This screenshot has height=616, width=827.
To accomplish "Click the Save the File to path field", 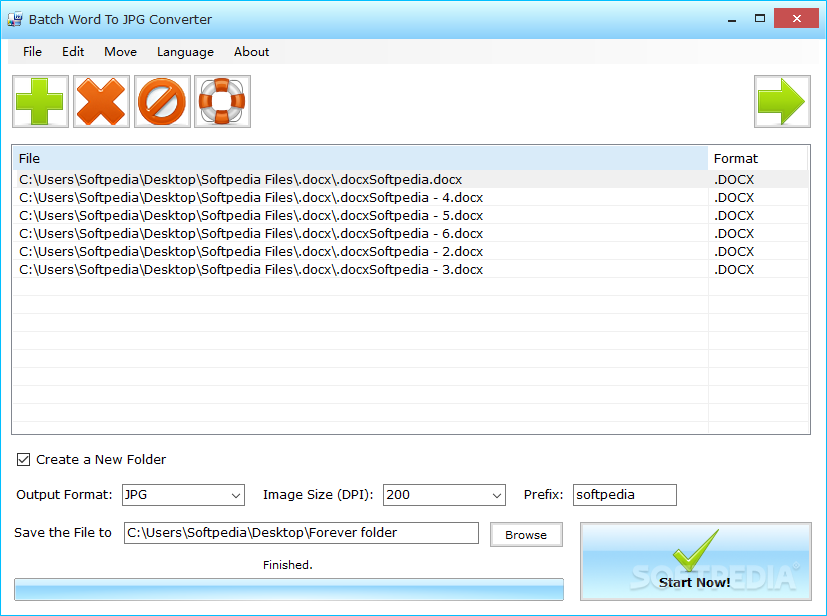I will coord(301,533).
